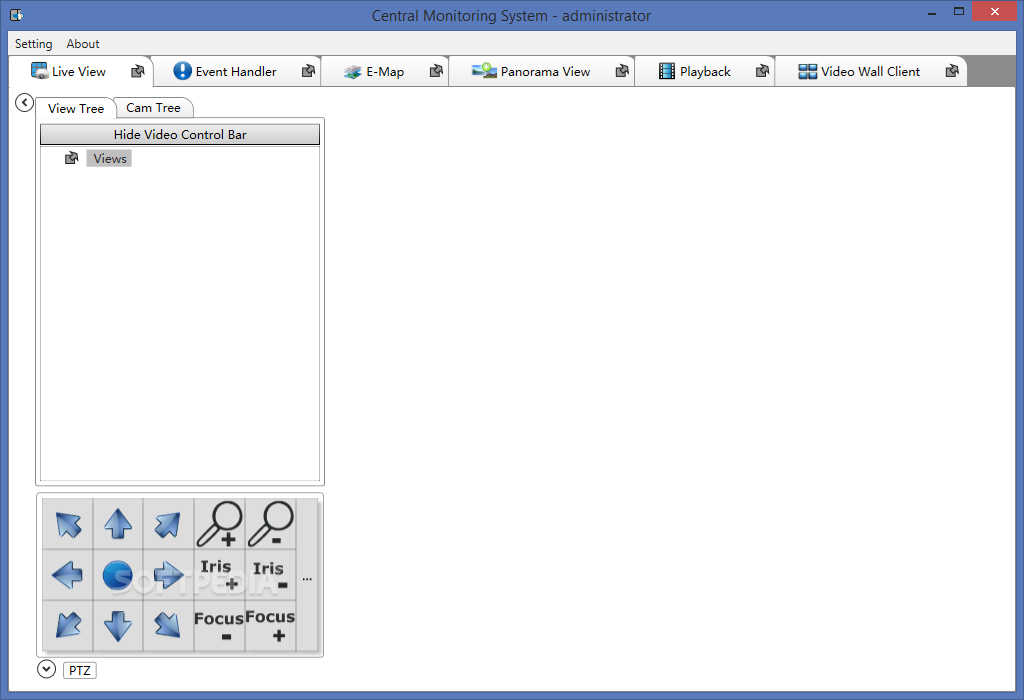
Task: Tilt camera up with PTZ arrow
Action: click(x=118, y=524)
